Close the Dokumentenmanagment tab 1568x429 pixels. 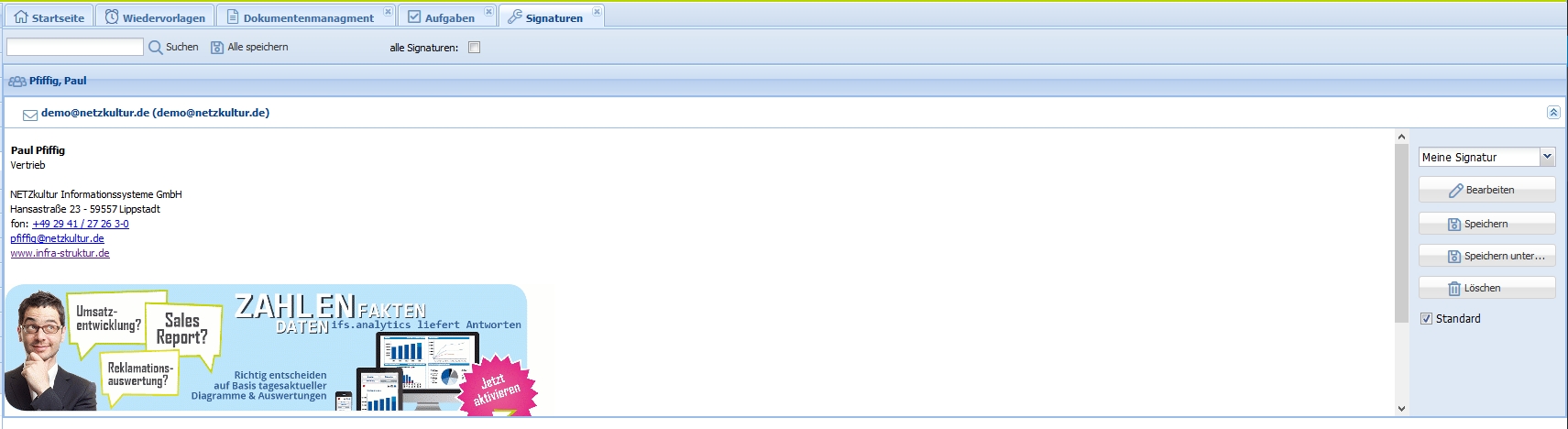(x=388, y=12)
